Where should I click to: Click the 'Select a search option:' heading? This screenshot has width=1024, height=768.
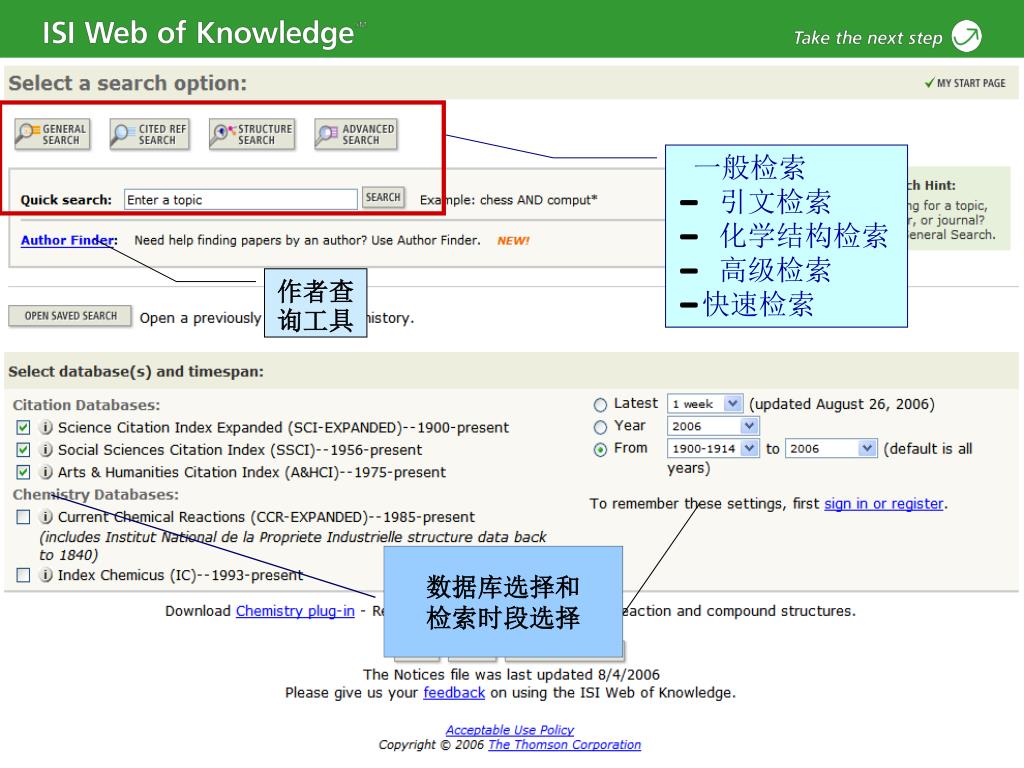pos(128,83)
